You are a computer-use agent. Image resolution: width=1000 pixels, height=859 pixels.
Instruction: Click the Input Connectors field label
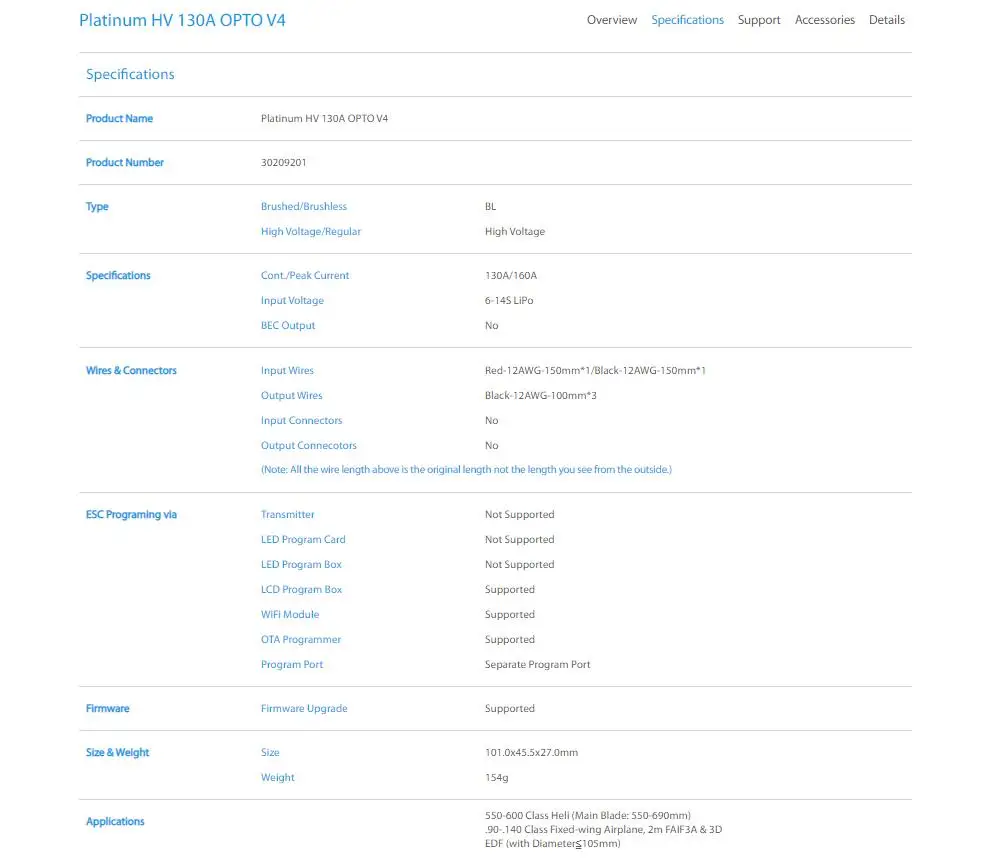302,420
